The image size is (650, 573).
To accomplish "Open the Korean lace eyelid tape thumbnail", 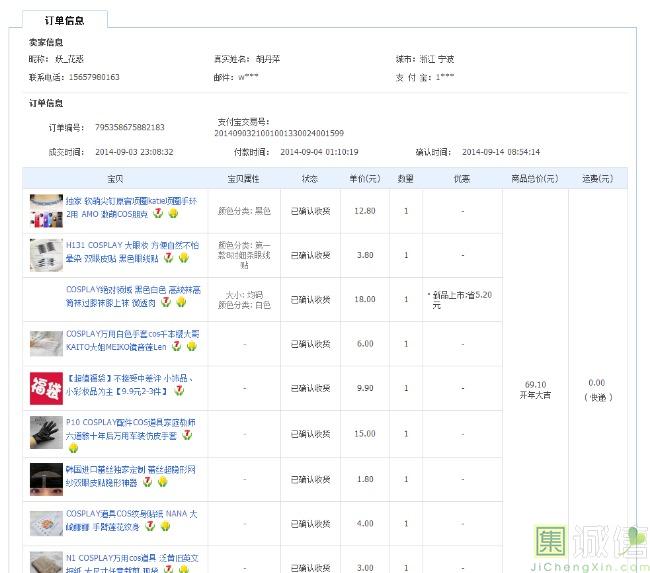I will tap(46, 476).
